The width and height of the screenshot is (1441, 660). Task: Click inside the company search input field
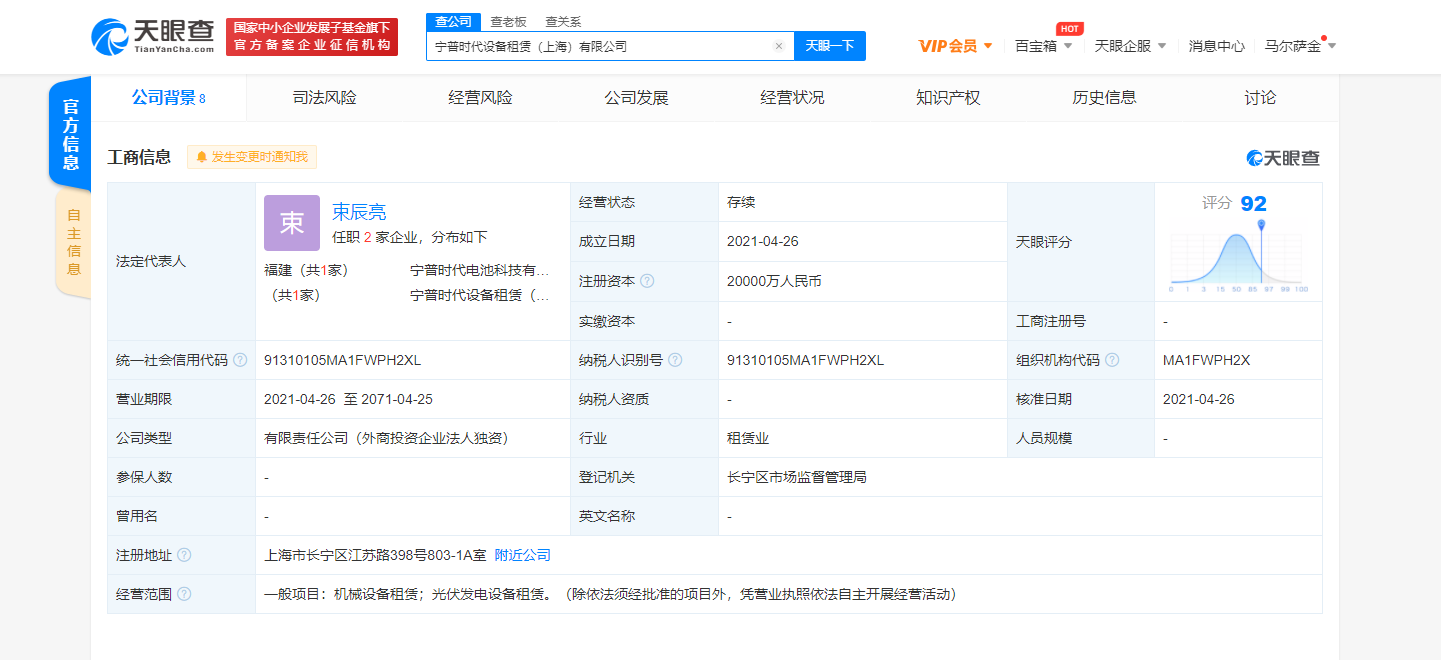(x=600, y=46)
